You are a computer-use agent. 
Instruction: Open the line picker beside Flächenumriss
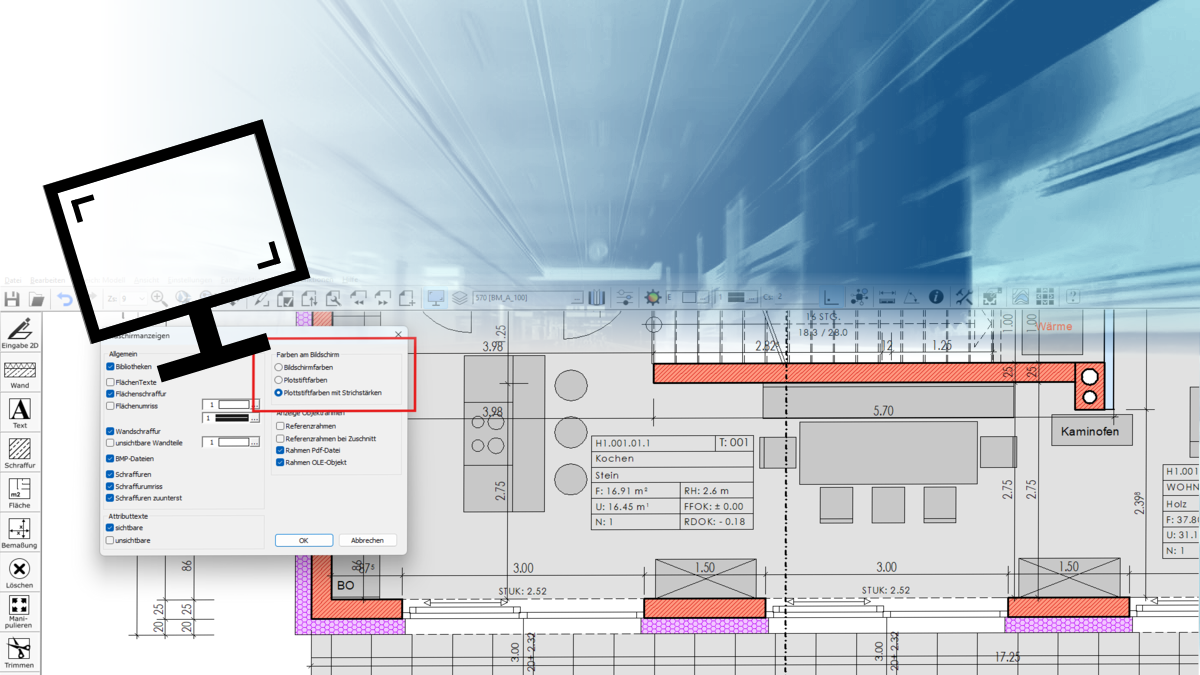[254, 405]
